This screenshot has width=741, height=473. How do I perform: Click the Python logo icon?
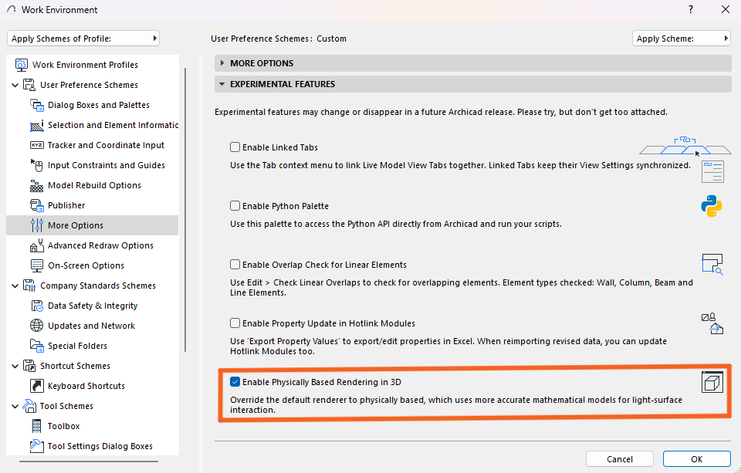[711, 206]
